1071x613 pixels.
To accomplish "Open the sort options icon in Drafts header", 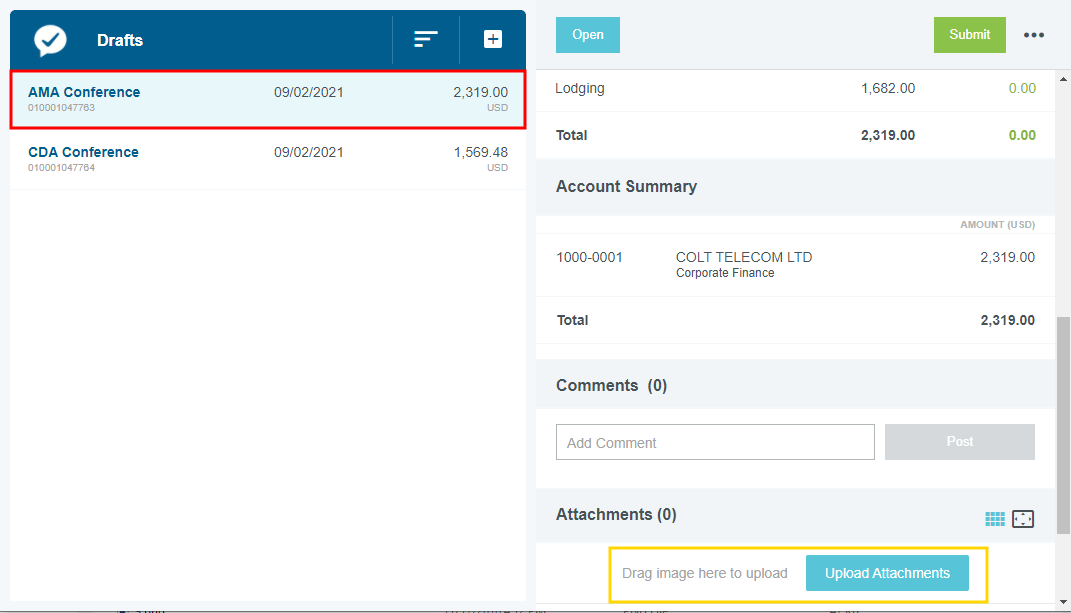I will [x=426, y=39].
